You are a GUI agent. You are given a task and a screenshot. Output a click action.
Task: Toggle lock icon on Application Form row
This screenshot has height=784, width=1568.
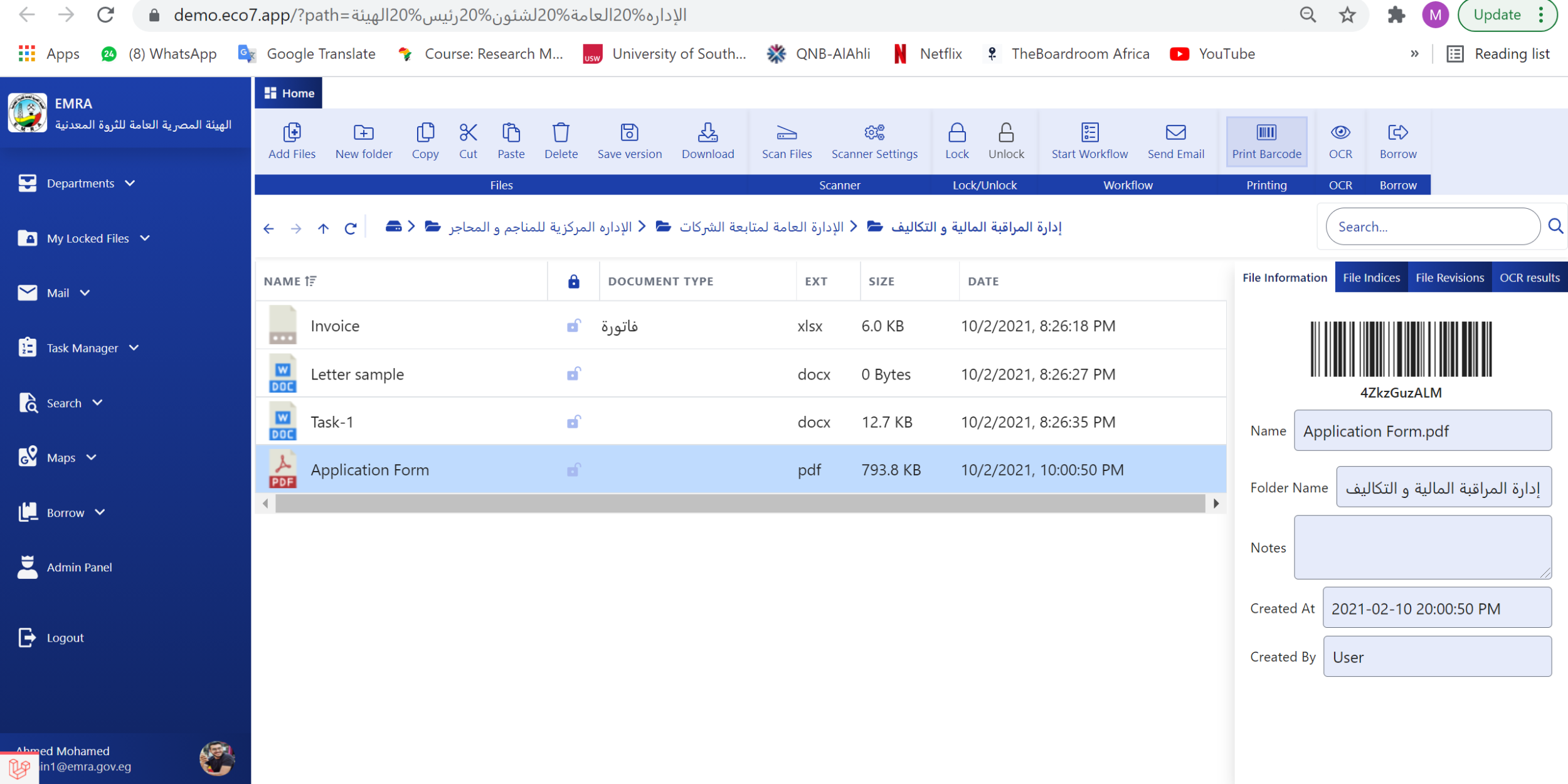click(x=573, y=470)
